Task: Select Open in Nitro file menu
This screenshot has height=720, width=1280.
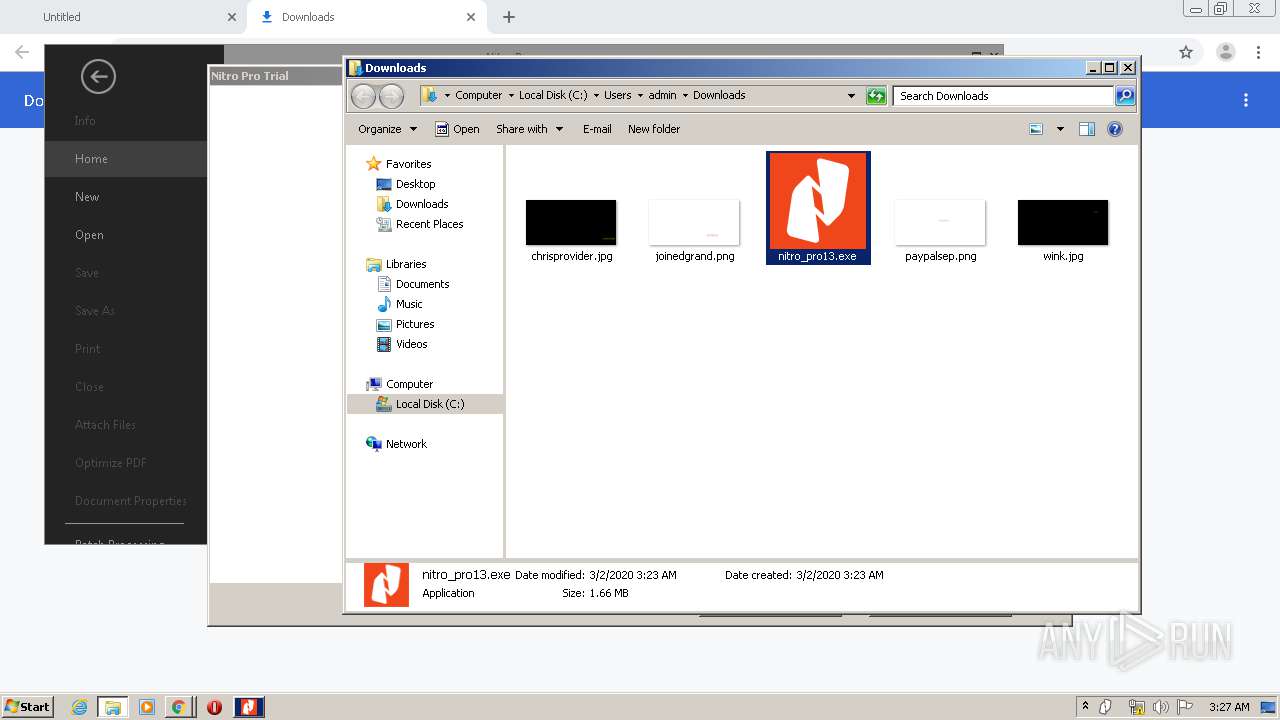Action: 89,235
